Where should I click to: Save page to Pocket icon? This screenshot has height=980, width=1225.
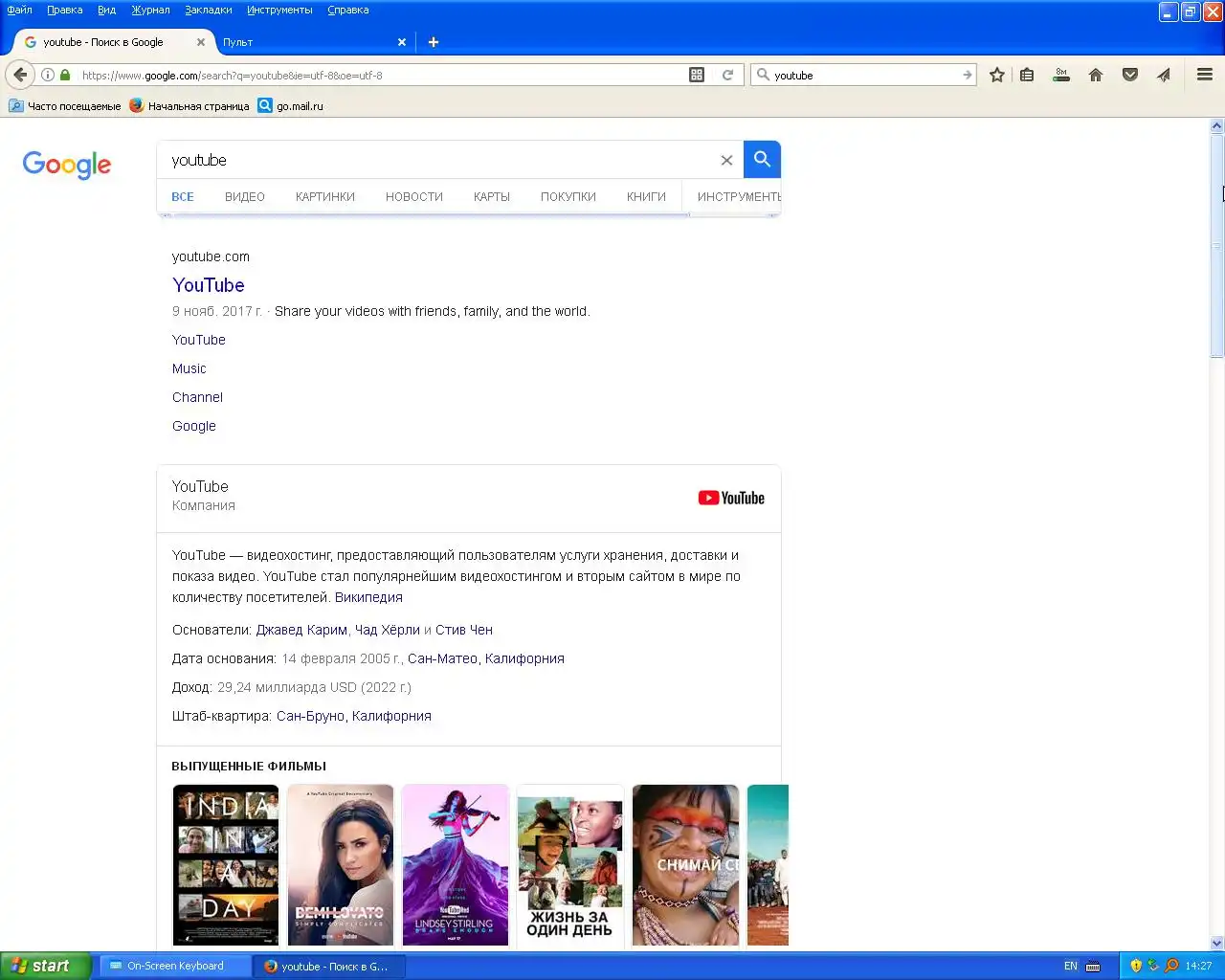[1130, 75]
